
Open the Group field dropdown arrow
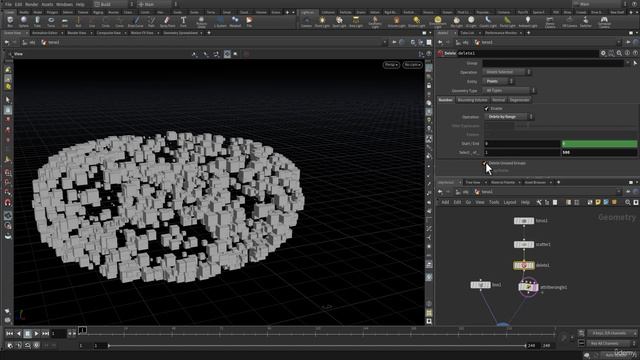[628, 63]
